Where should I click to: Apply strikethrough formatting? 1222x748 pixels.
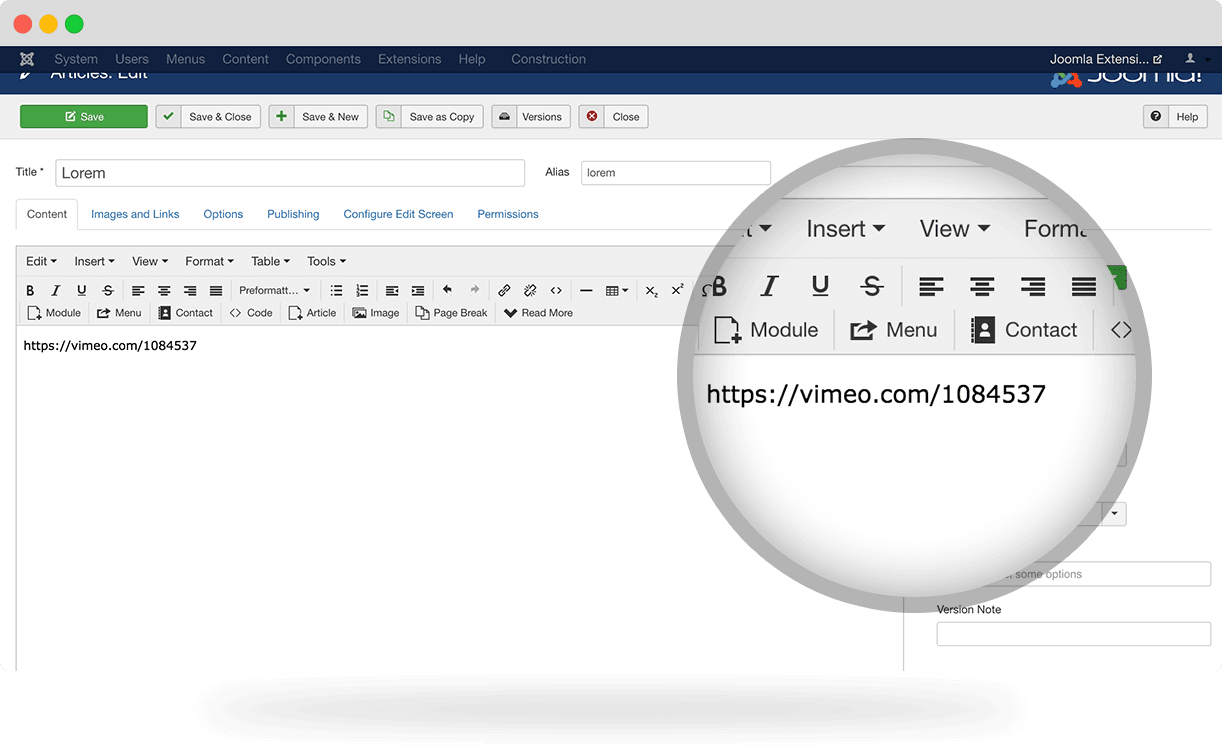tap(108, 291)
